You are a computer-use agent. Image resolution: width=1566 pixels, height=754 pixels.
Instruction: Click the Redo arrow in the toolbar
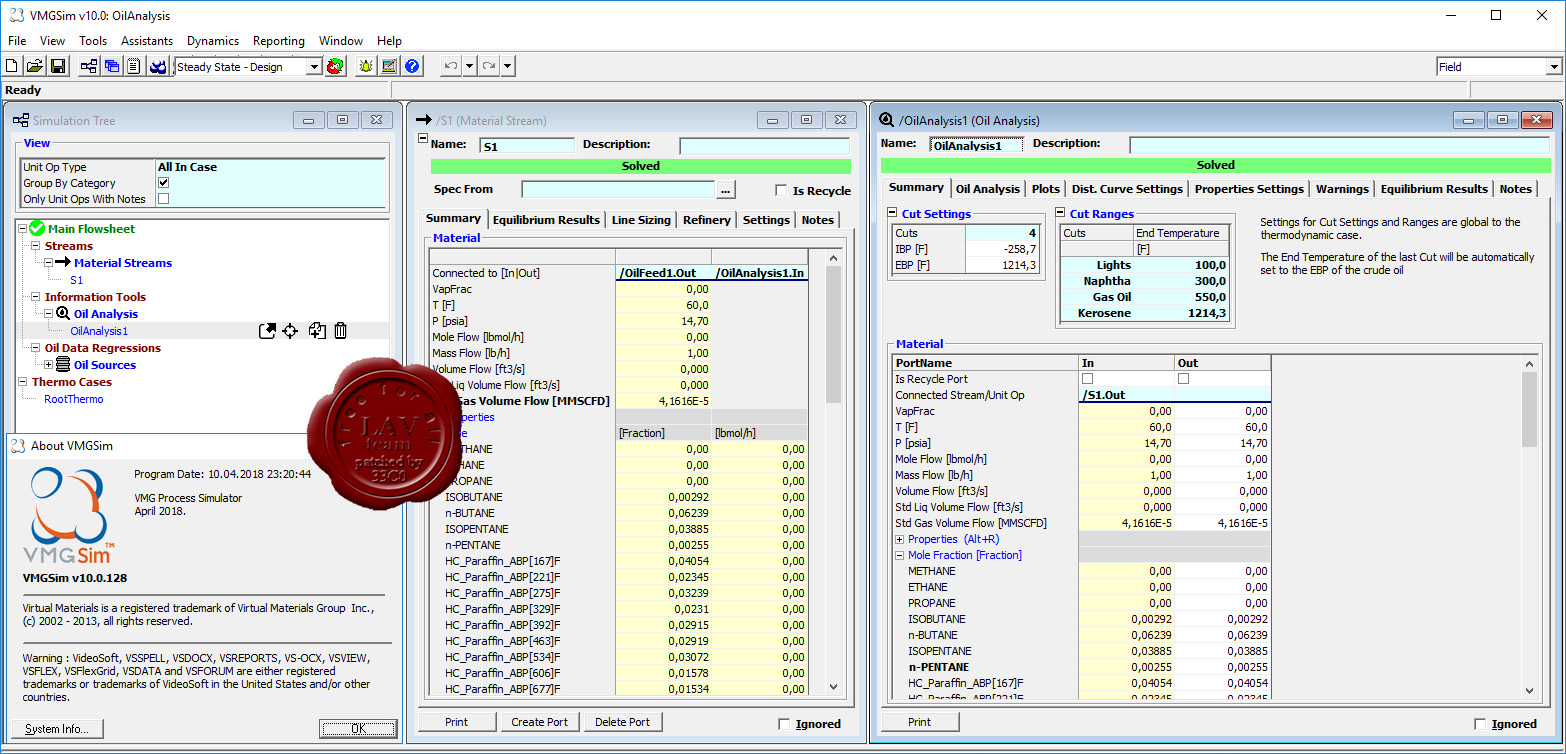tap(489, 66)
